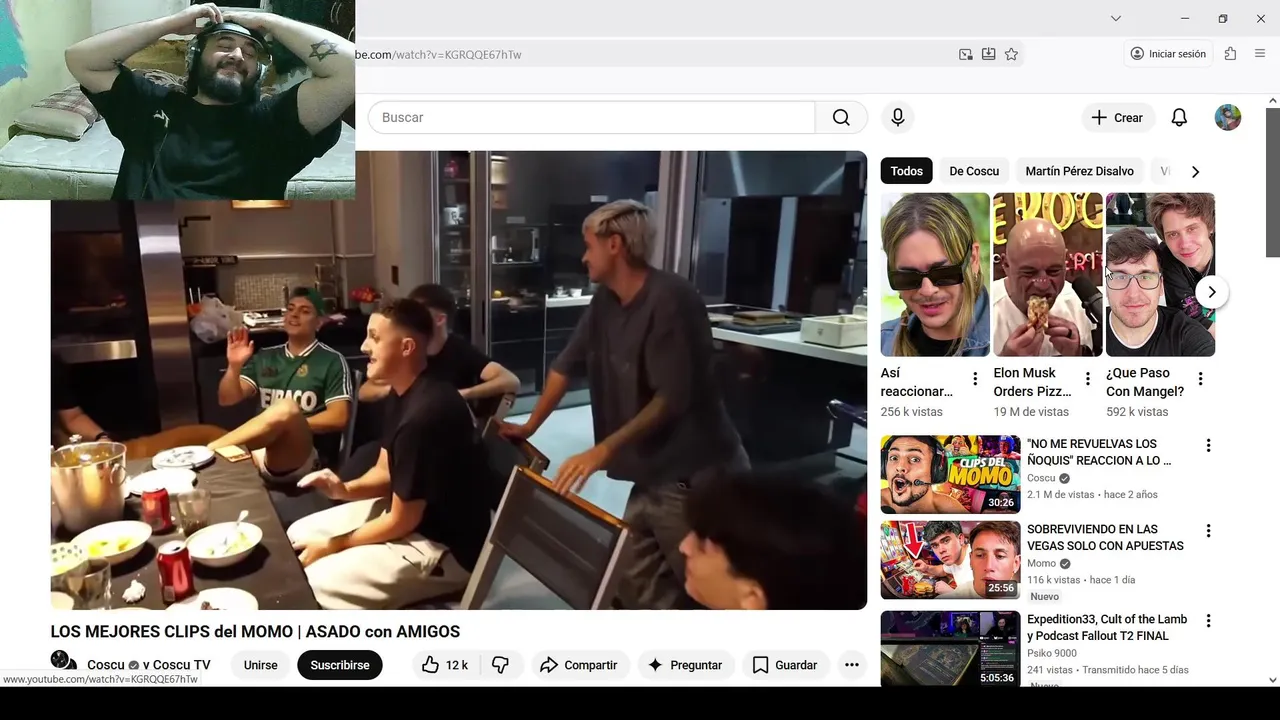
Task: Click the main video player
Action: (x=459, y=380)
